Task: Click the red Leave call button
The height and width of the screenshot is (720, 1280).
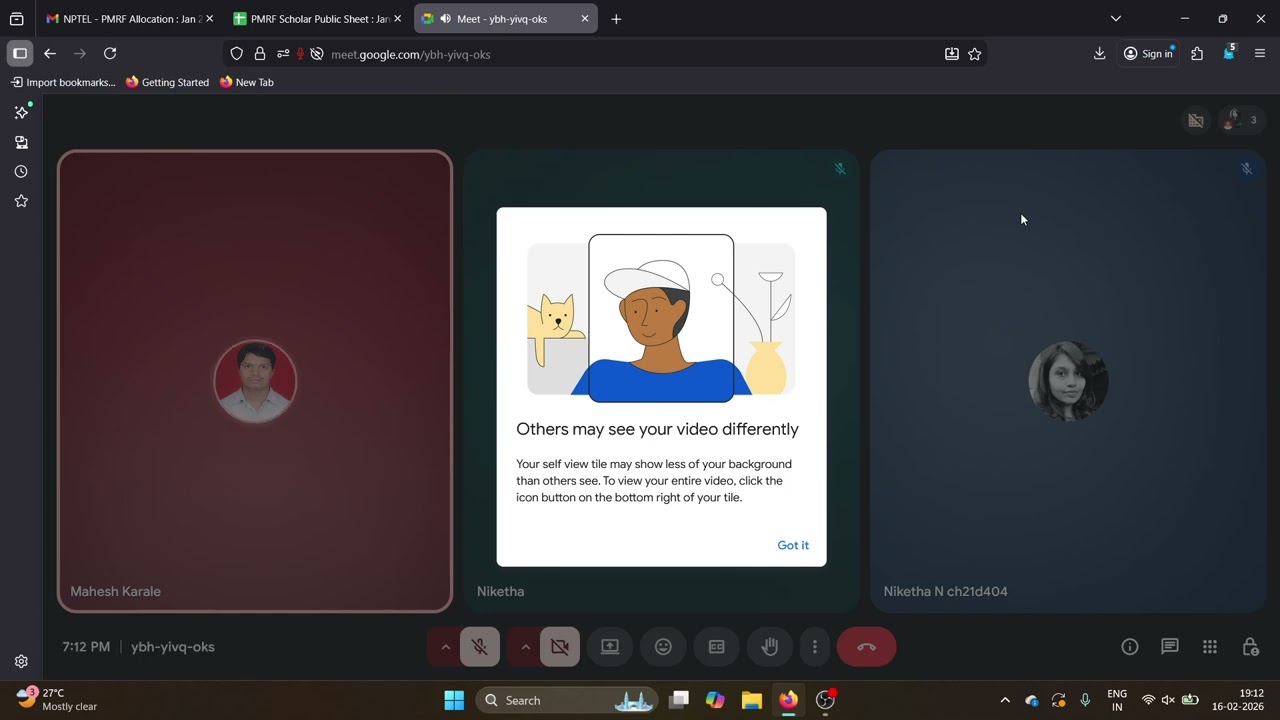Action: (x=866, y=647)
